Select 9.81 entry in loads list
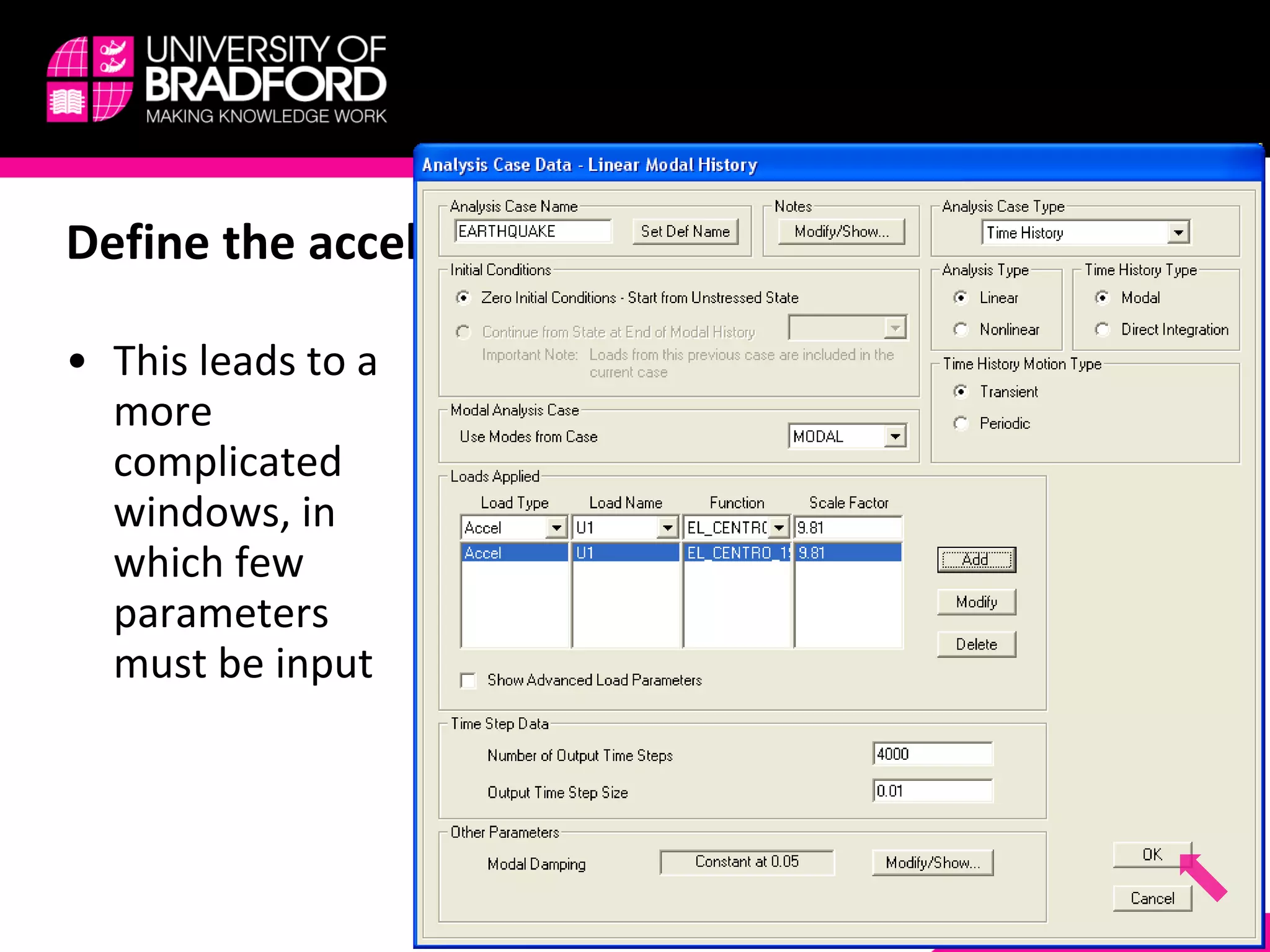Viewport: 1270px width, 952px height. pos(848,553)
